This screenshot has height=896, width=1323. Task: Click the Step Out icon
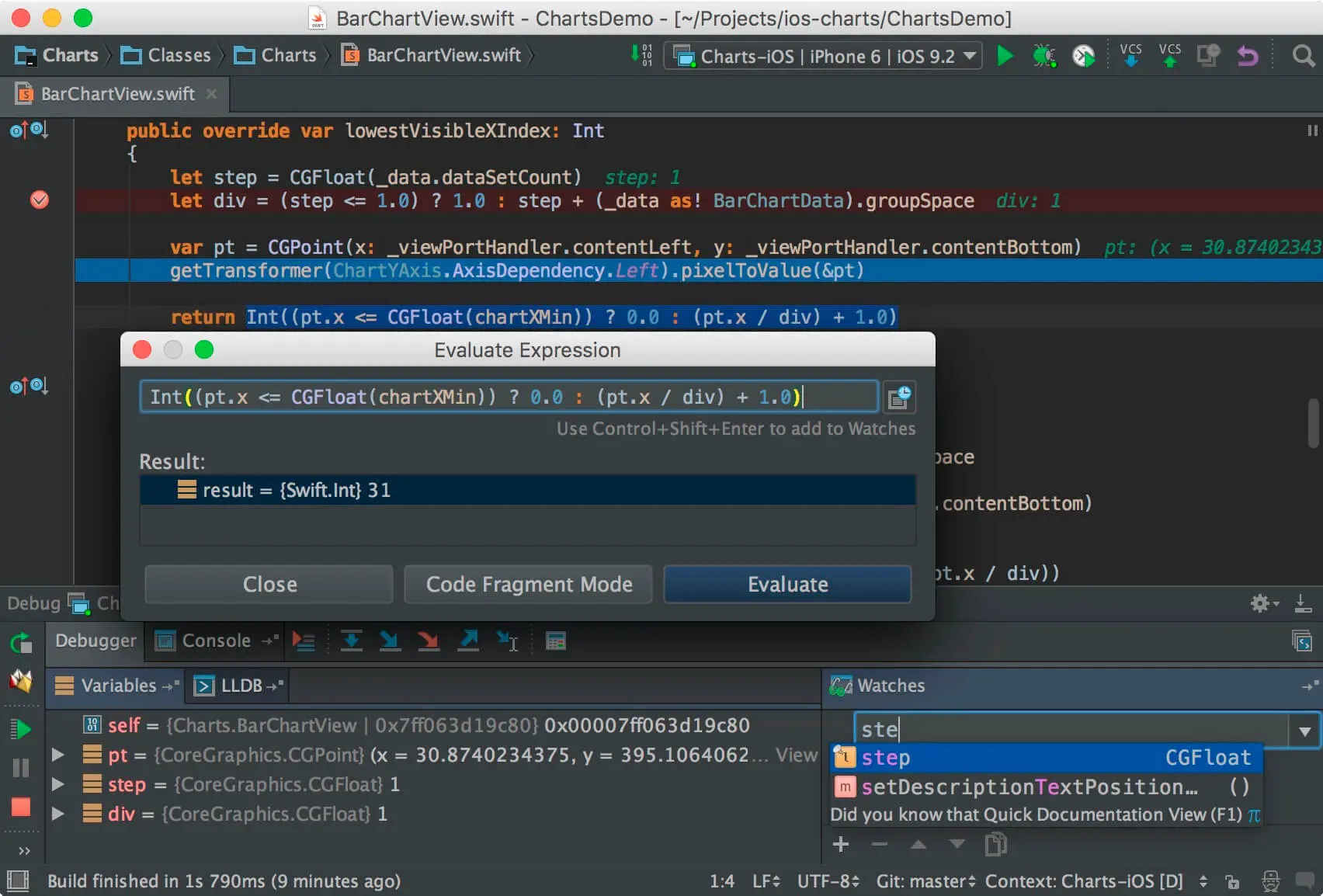tap(468, 641)
